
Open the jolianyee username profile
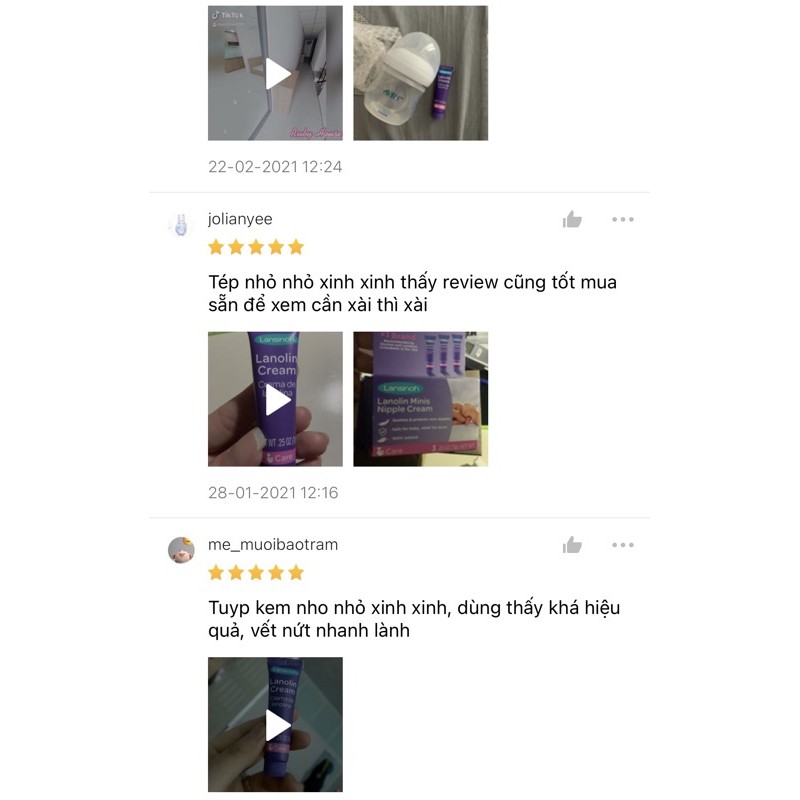click(x=240, y=219)
